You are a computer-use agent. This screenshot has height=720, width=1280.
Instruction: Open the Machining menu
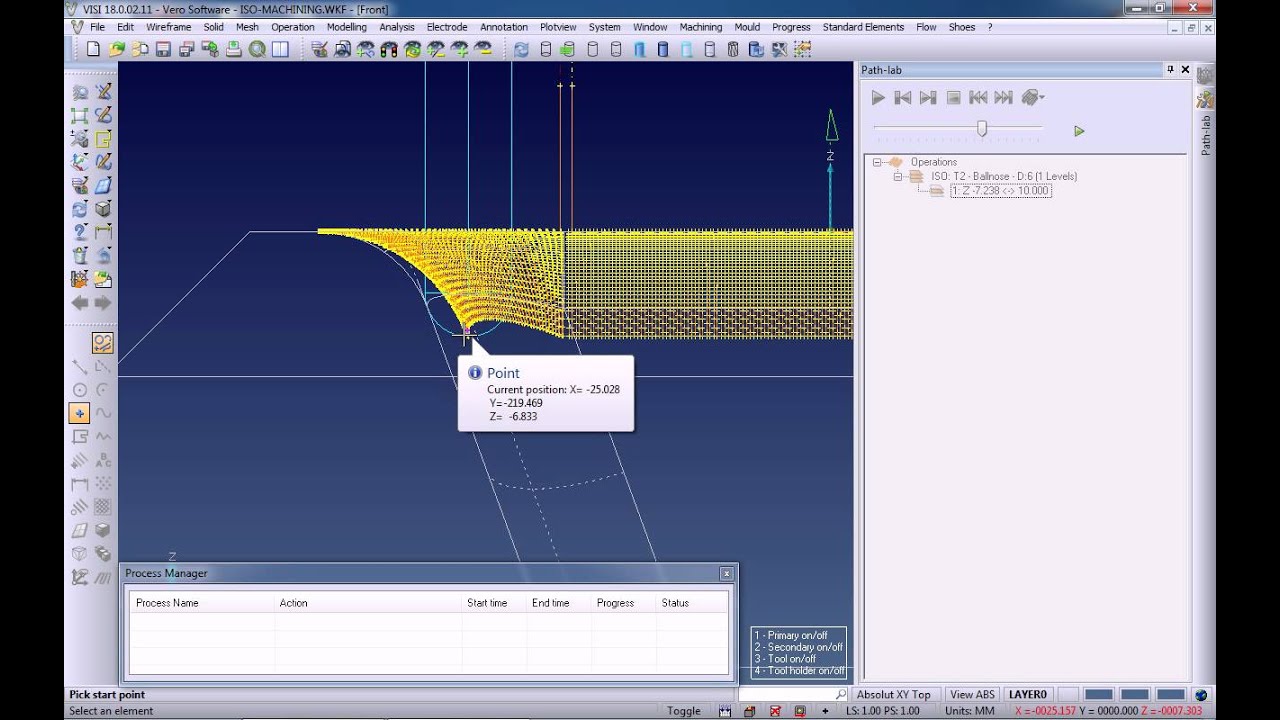coord(700,27)
